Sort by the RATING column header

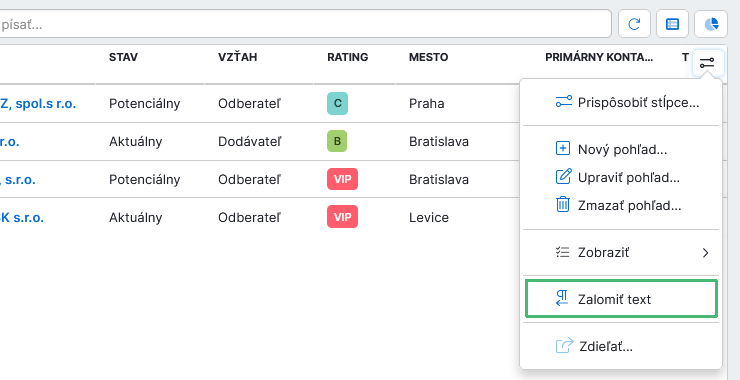pyautogui.click(x=348, y=58)
